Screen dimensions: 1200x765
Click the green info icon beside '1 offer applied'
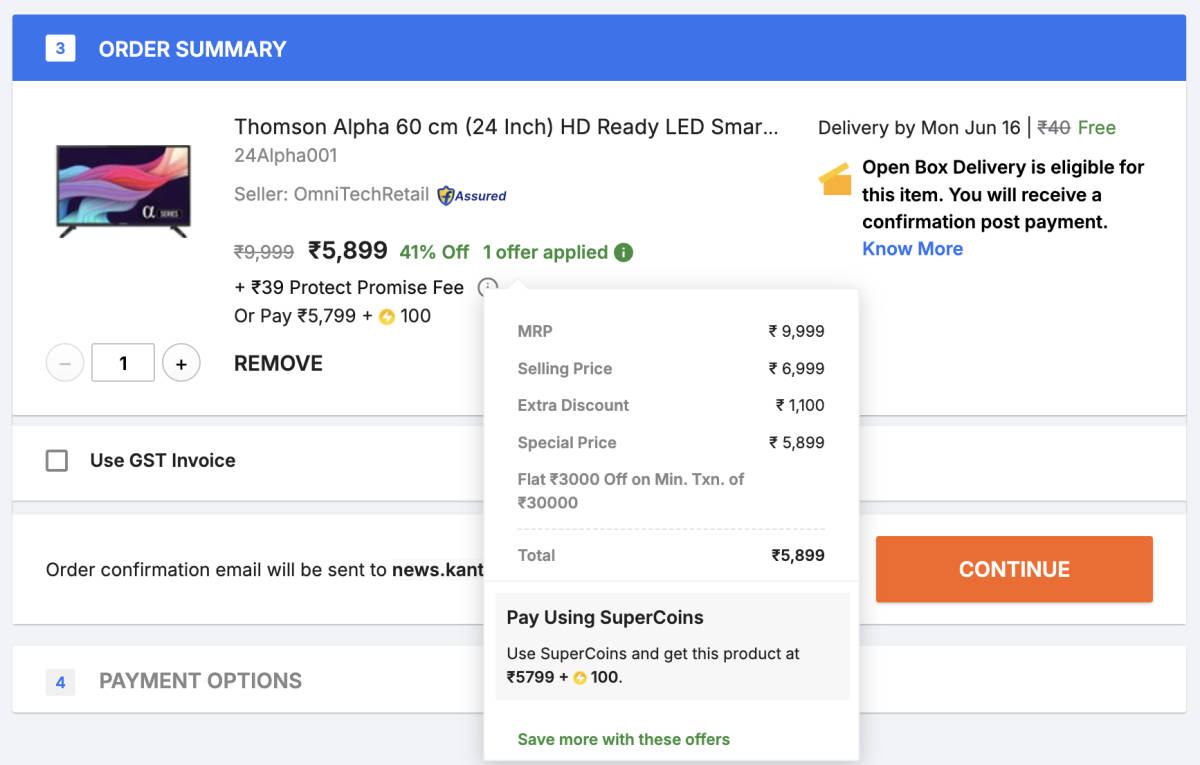623,252
